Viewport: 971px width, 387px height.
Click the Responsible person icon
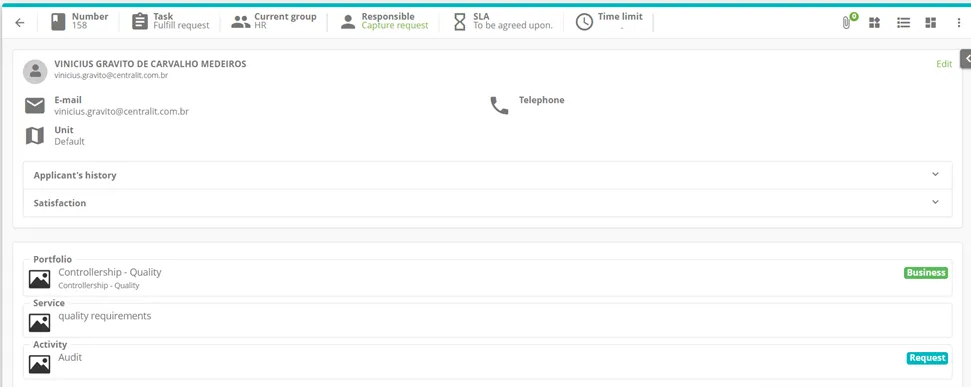pos(348,23)
